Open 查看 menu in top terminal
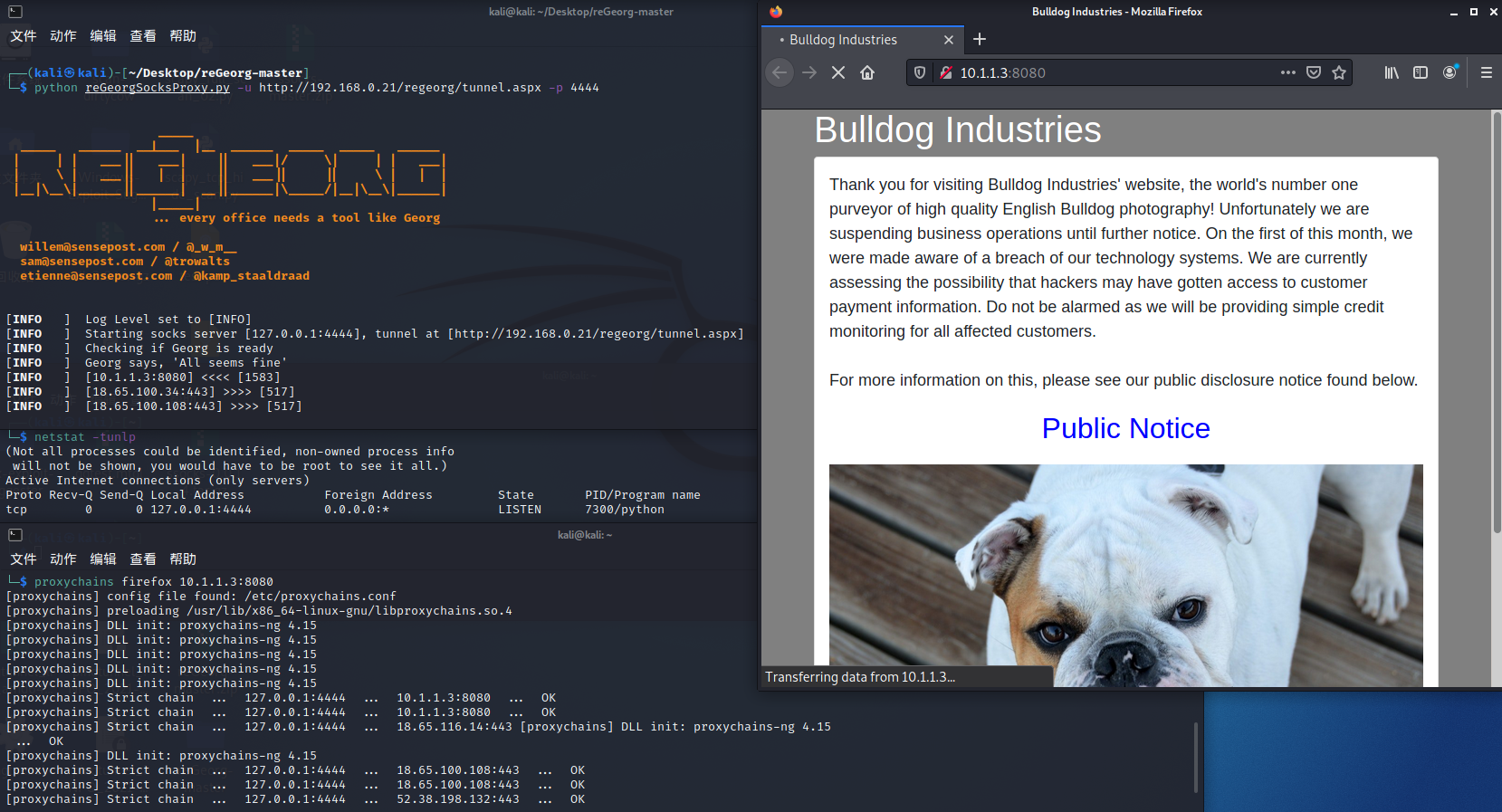 143,36
